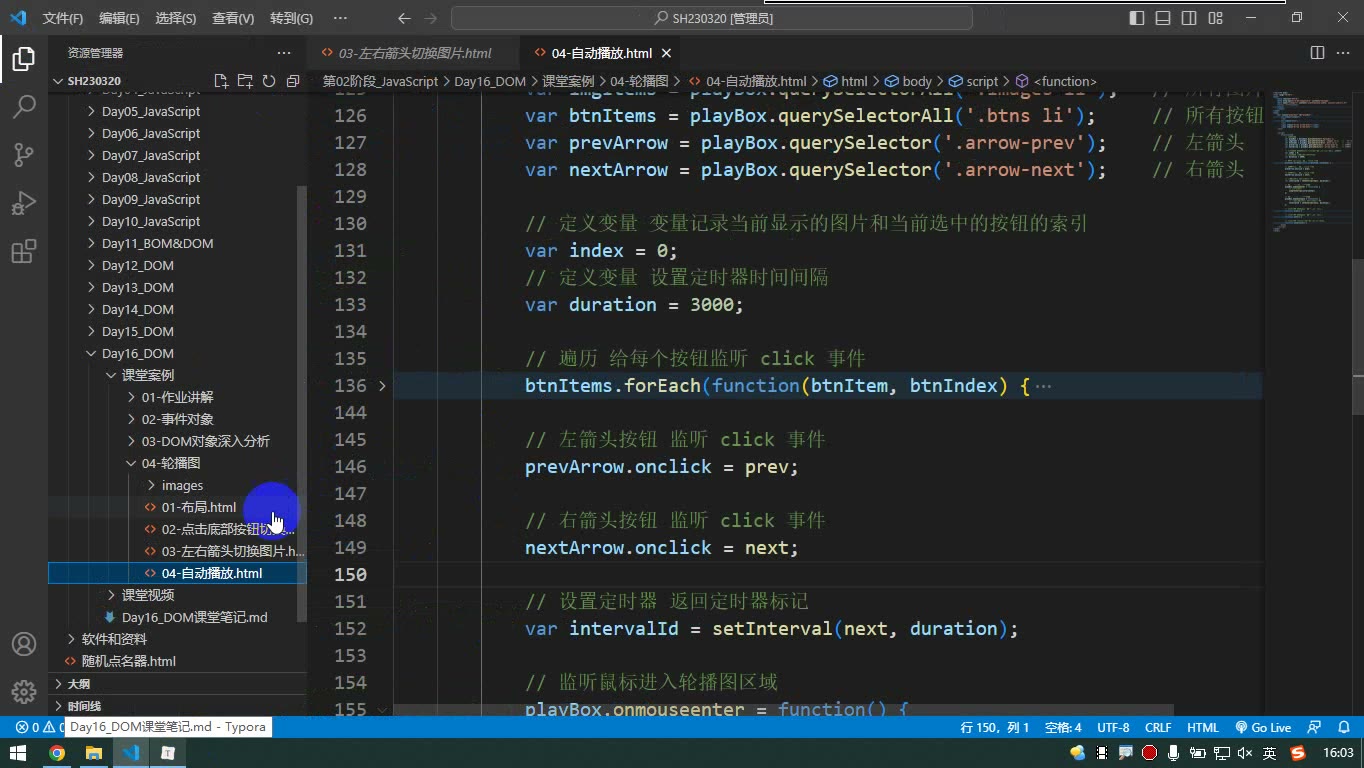The image size is (1364, 768).
Task: Click the Explorer files icon
Action: pyautogui.click(x=24, y=59)
